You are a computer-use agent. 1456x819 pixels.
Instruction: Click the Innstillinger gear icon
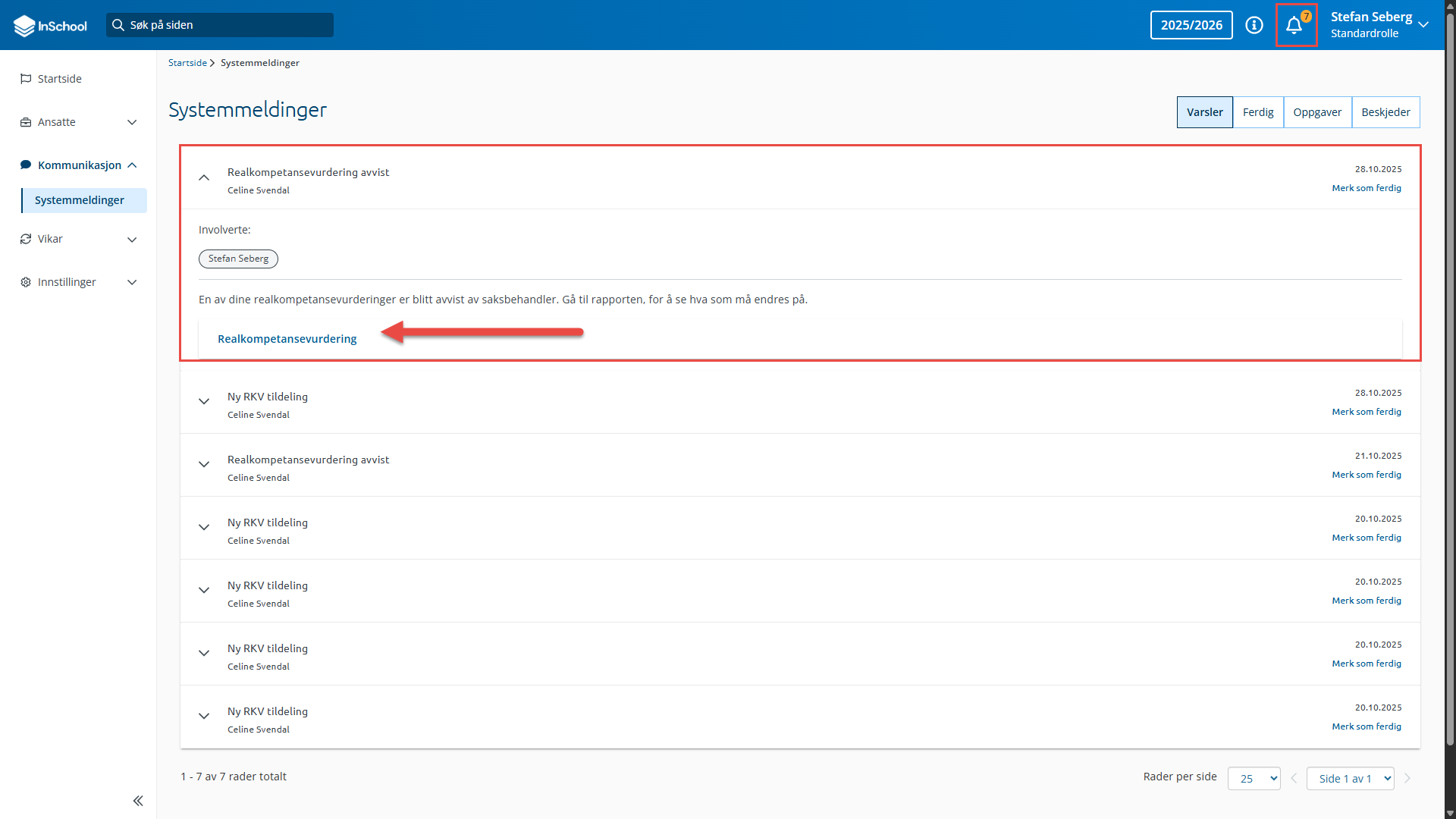[26, 282]
